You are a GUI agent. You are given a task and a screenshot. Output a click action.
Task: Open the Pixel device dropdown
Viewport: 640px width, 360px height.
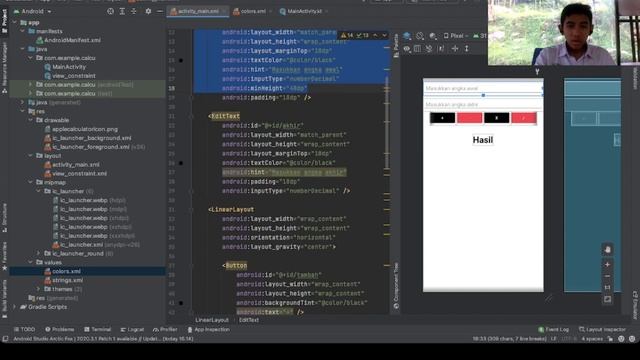456,36
